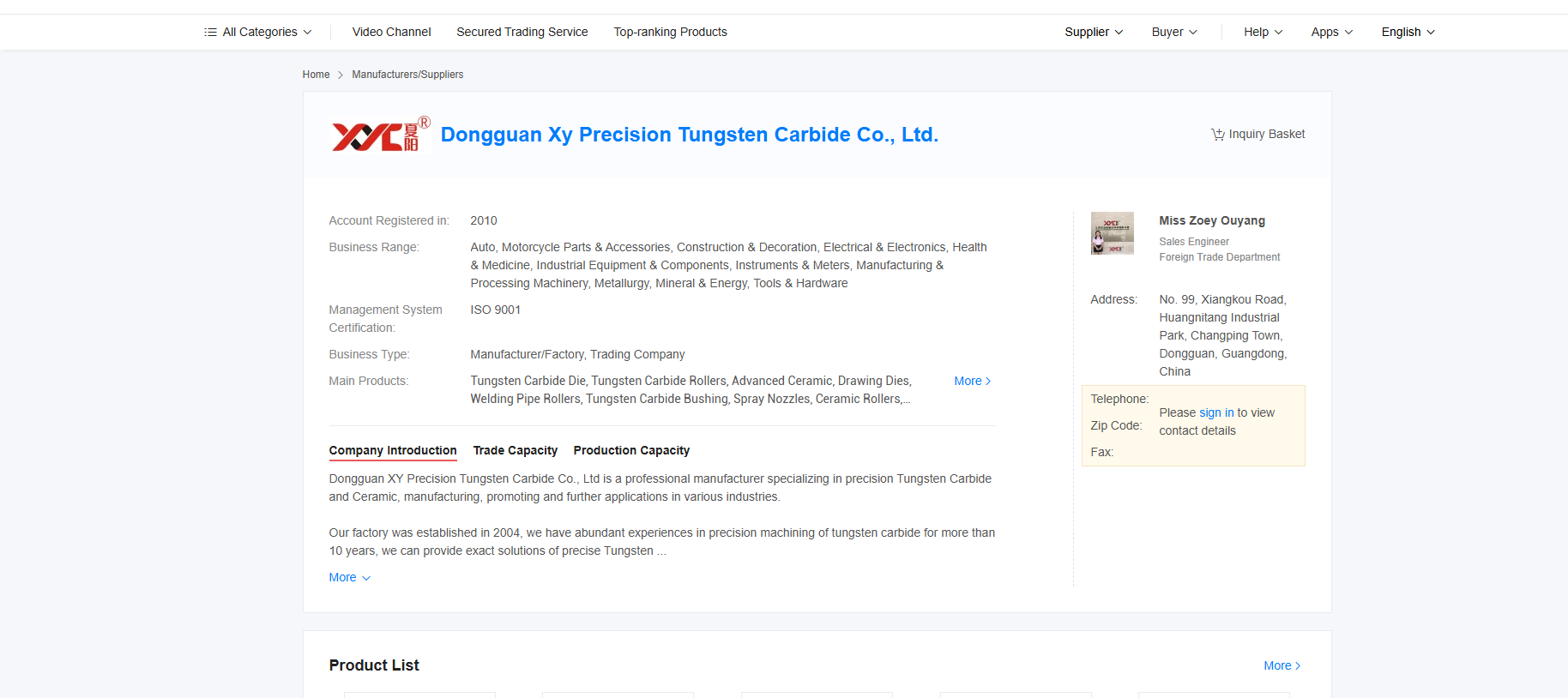Open the Help dropdown
Image resolution: width=1568 pixels, height=698 pixels.
[1263, 33]
